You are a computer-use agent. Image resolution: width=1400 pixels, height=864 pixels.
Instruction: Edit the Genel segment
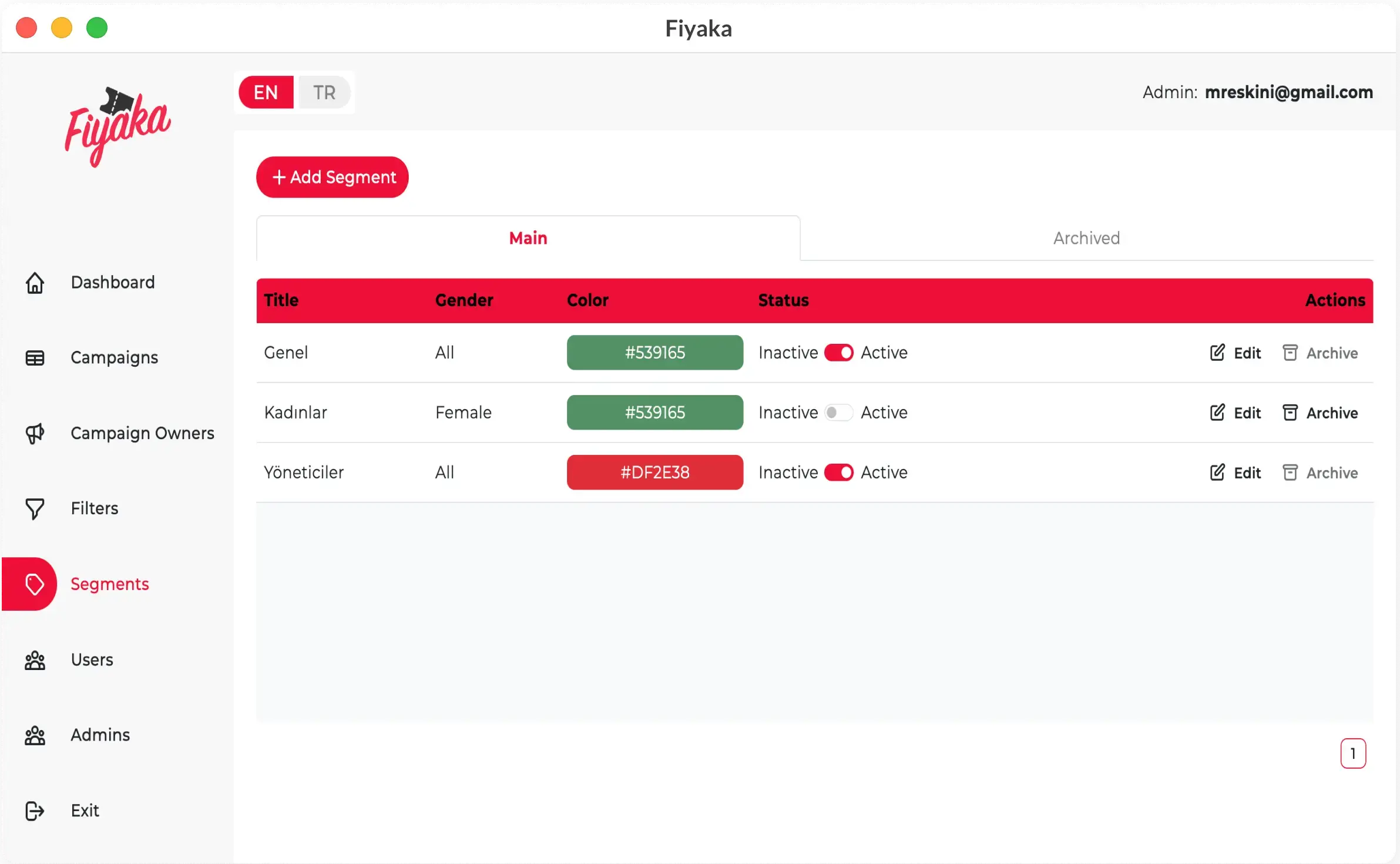click(x=1235, y=353)
